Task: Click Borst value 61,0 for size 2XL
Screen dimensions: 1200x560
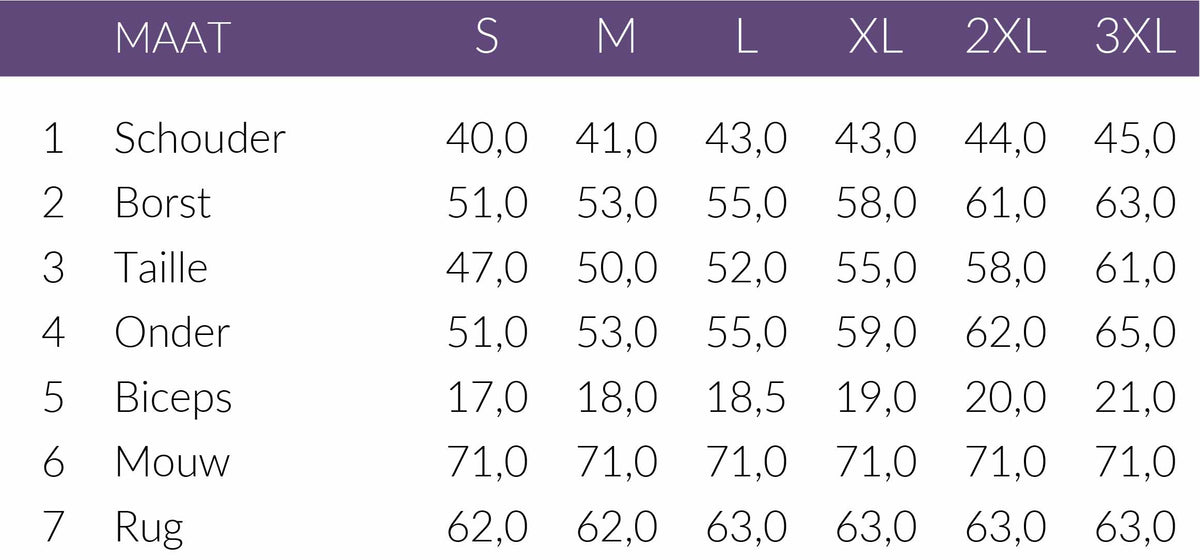Action: click(x=1005, y=203)
